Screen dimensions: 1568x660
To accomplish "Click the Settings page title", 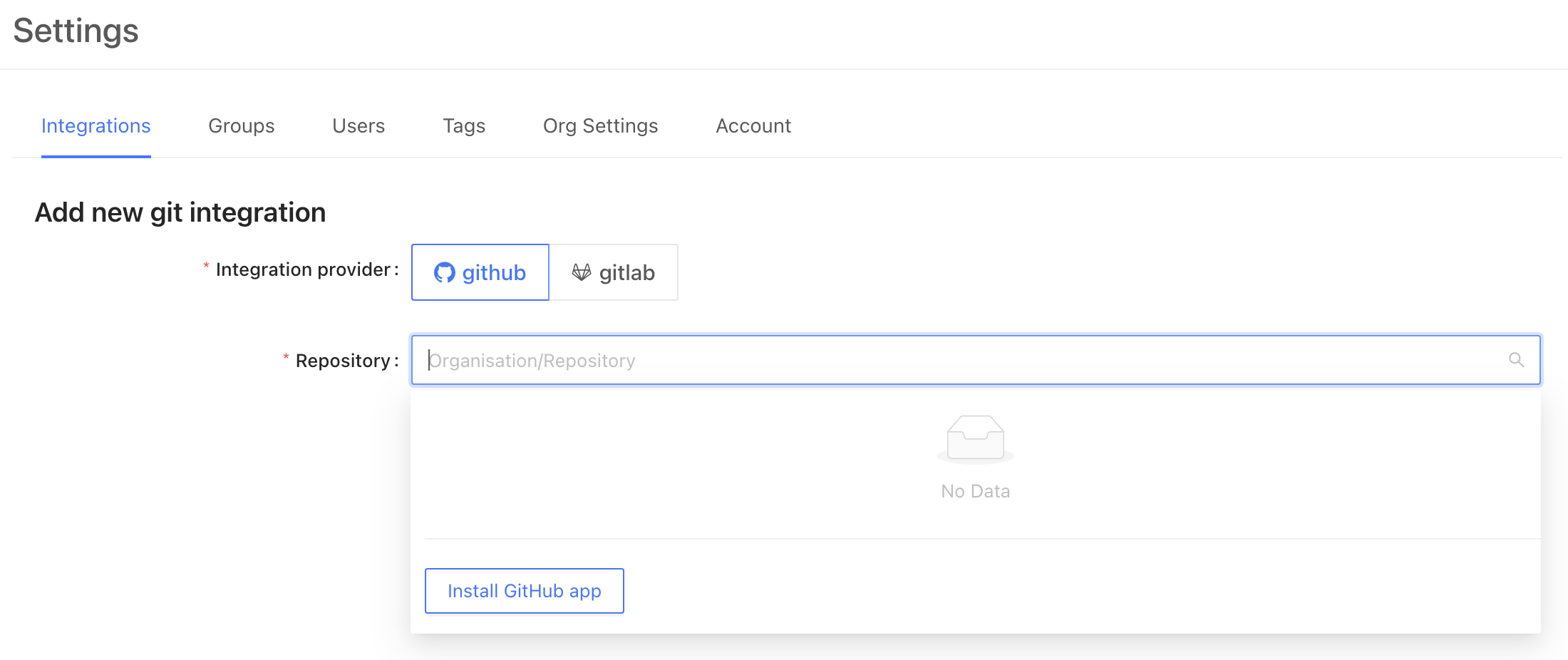I will (x=76, y=31).
